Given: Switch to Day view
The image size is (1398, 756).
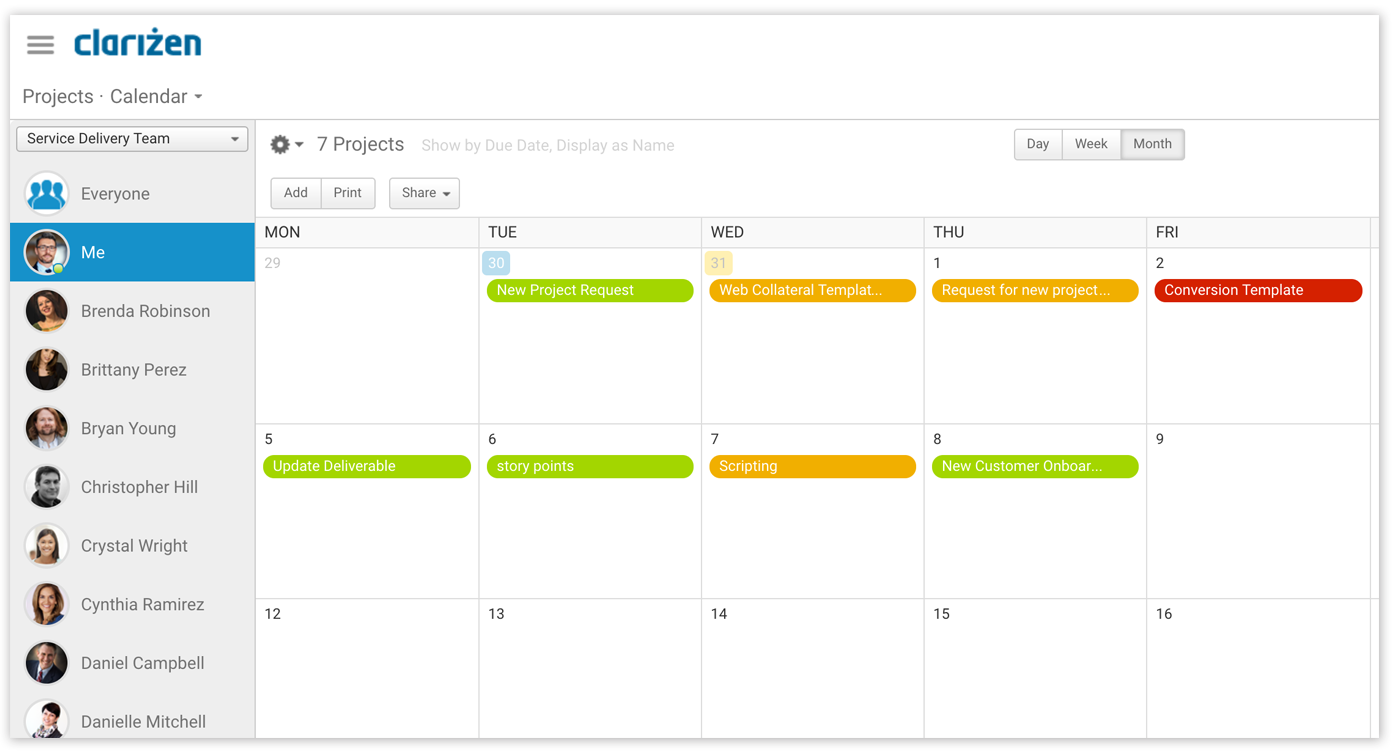Looking at the screenshot, I should point(1037,144).
